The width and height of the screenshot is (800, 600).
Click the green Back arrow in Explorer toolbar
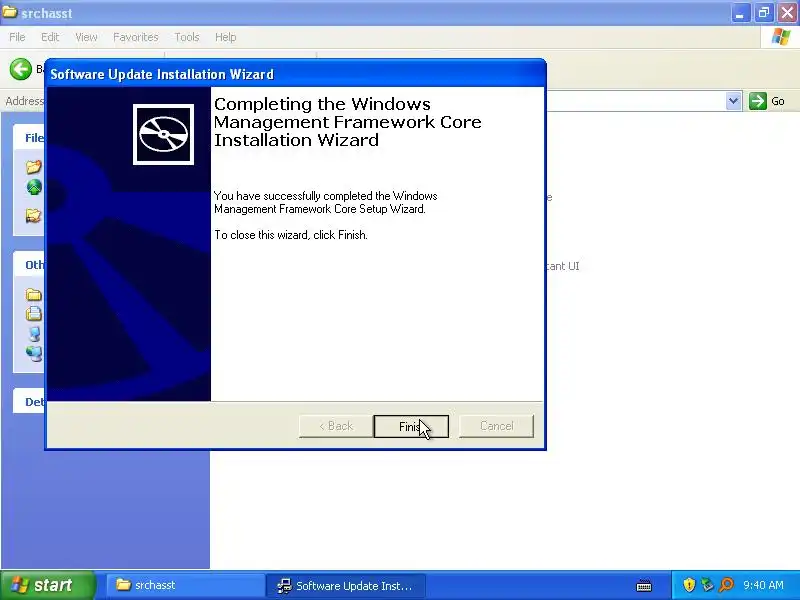[x=21, y=69]
